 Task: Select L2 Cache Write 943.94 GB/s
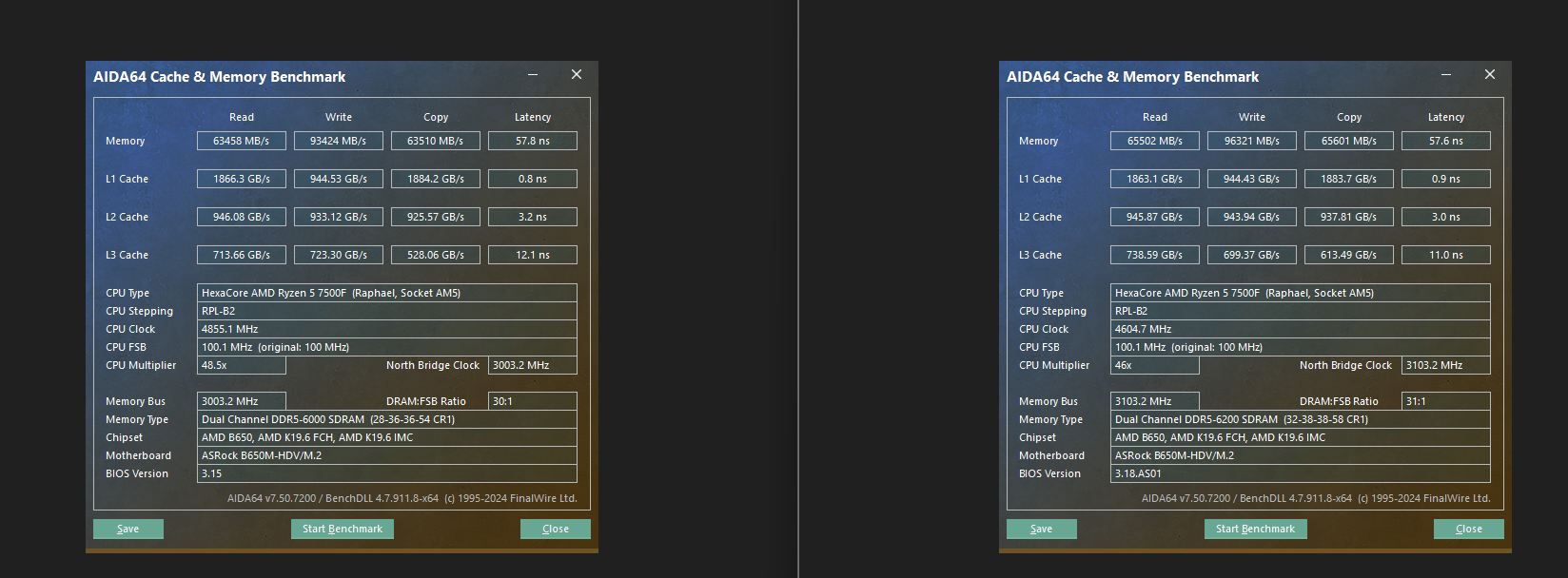click(1252, 217)
